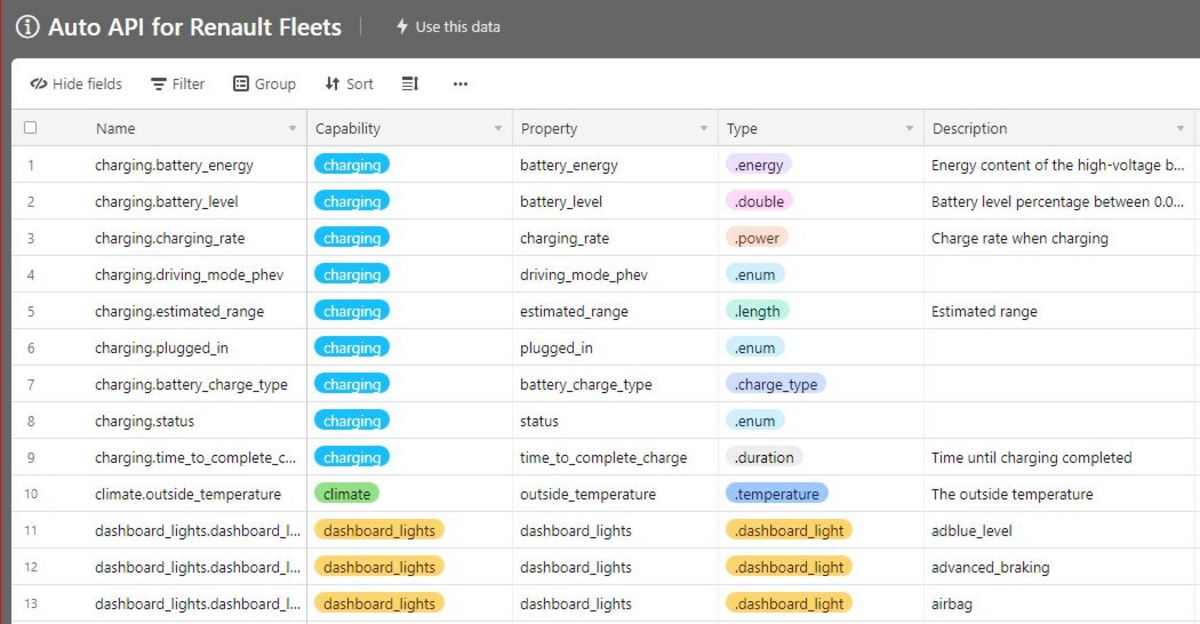Click row number 9
This screenshot has width=1200, height=624.
(31, 457)
